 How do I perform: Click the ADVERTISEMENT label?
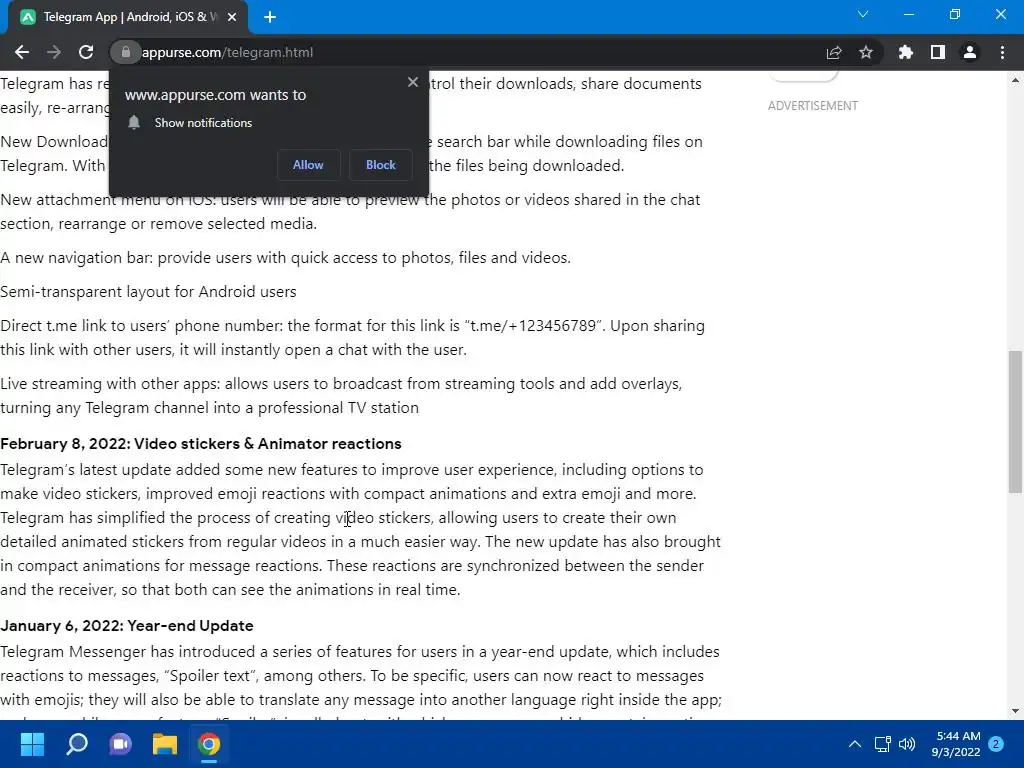coord(812,106)
